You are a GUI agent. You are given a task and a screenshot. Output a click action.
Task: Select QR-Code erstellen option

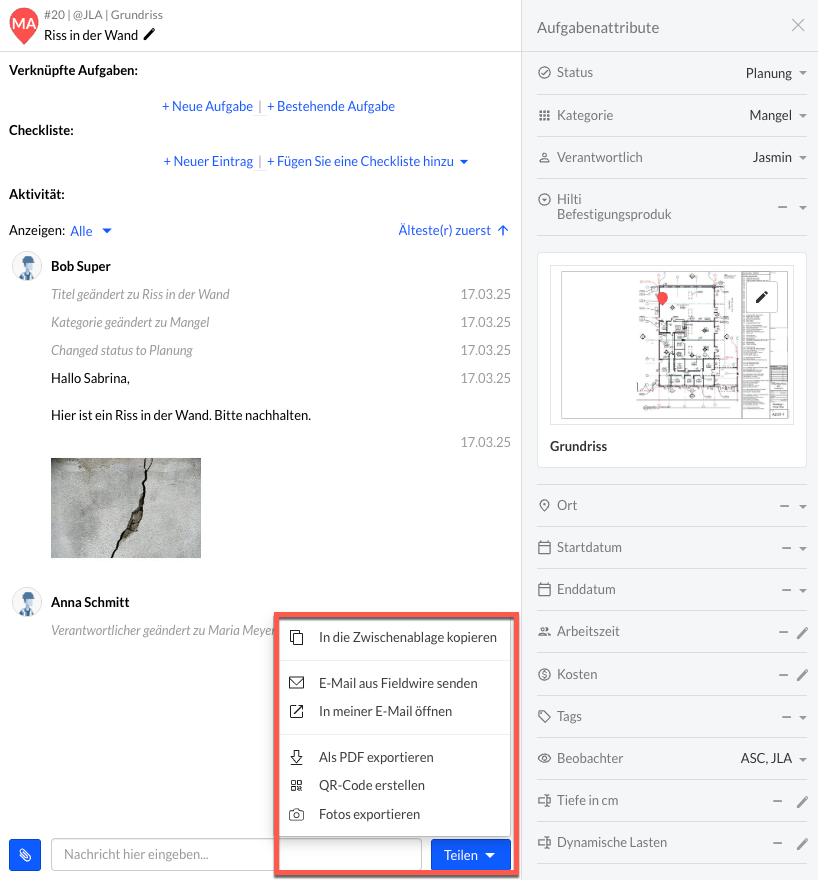coord(371,786)
